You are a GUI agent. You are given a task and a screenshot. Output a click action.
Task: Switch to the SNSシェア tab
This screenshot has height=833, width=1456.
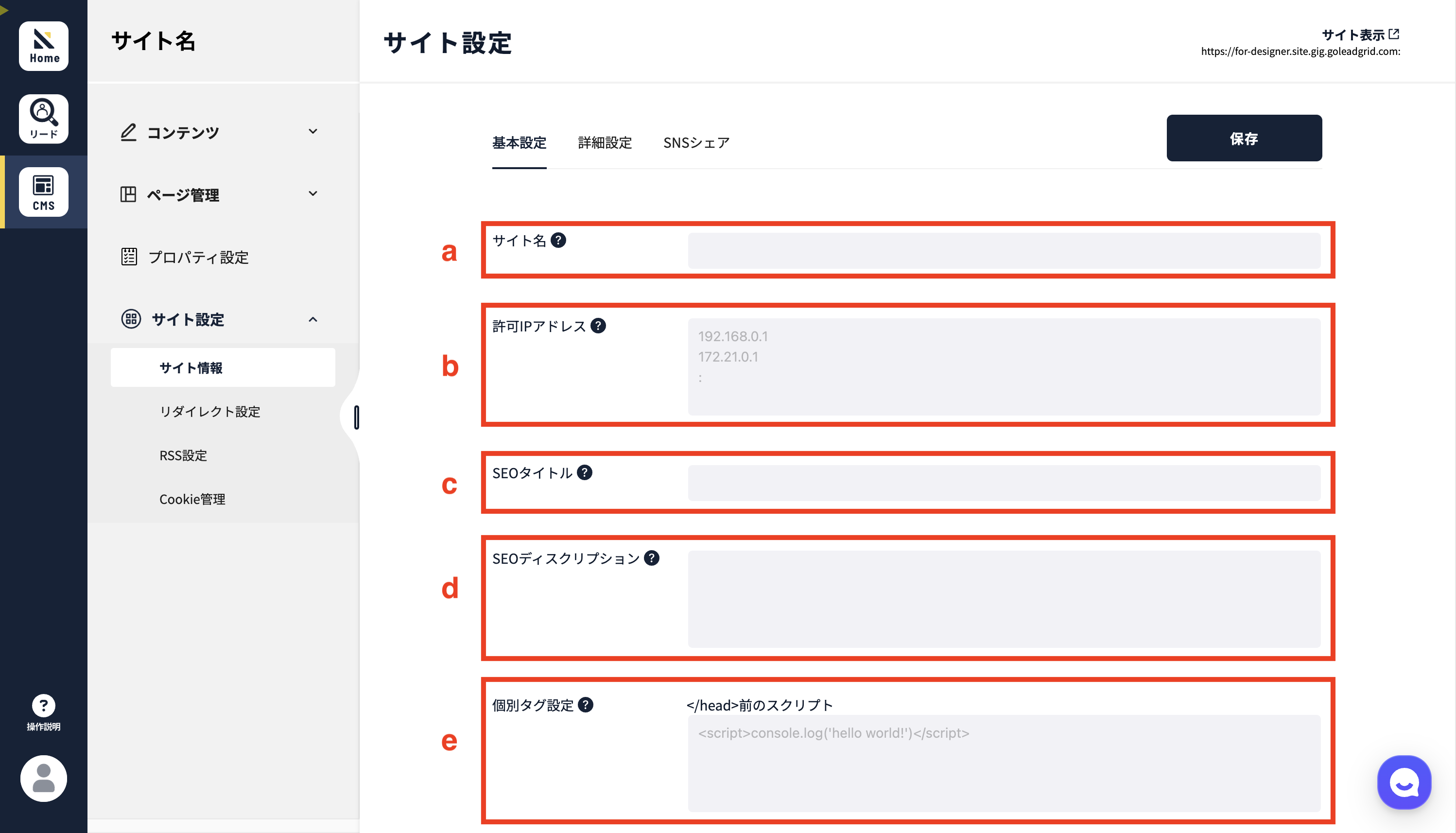click(x=696, y=142)
